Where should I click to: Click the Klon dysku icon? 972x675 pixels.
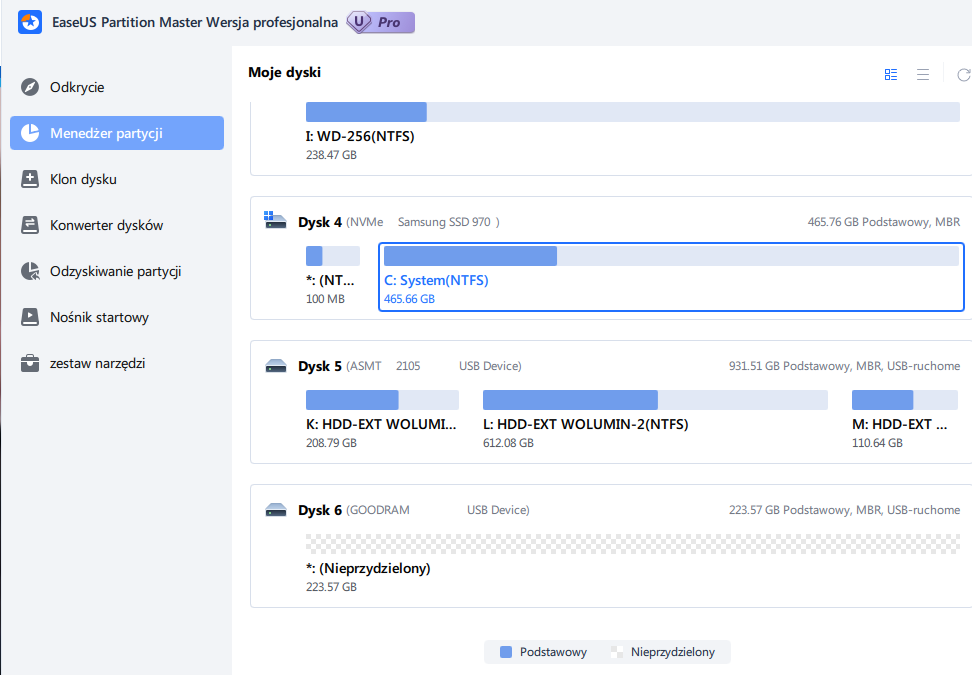[x=30, y=179]
